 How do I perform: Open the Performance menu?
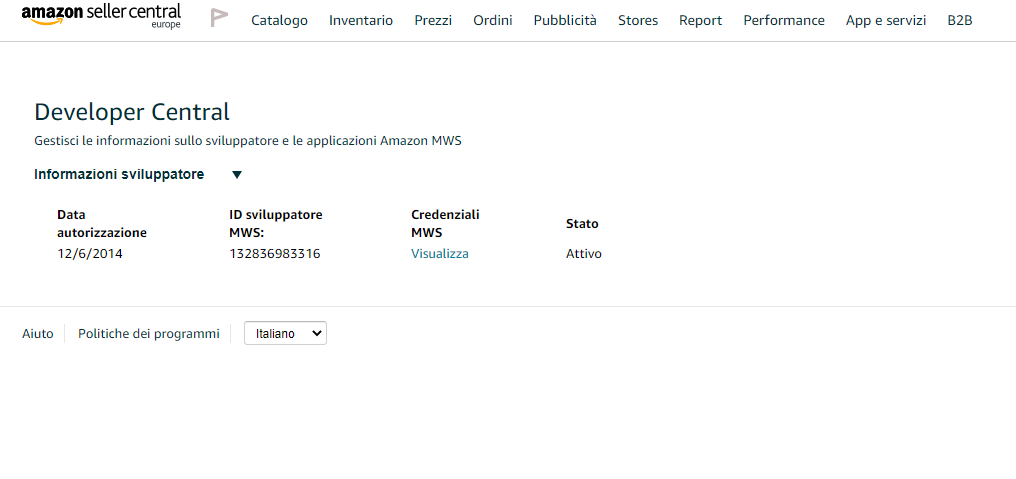click(784, 20)
